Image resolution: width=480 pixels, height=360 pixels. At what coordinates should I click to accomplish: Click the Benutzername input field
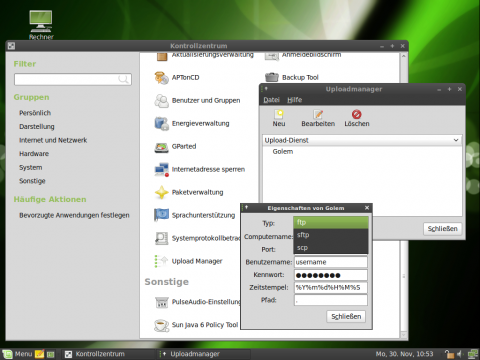(331, 262)
